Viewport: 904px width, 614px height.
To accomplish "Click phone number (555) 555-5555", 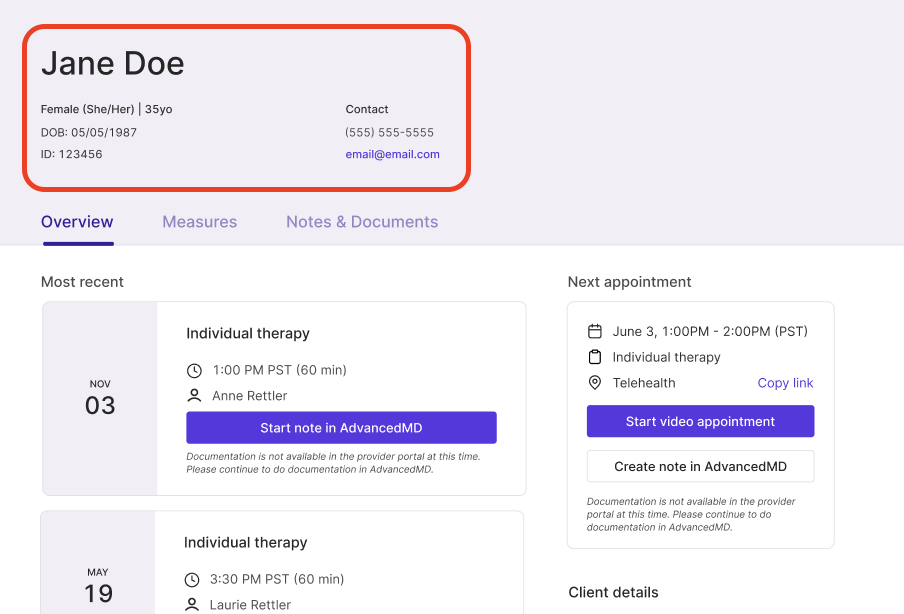I will pos(390,133).
